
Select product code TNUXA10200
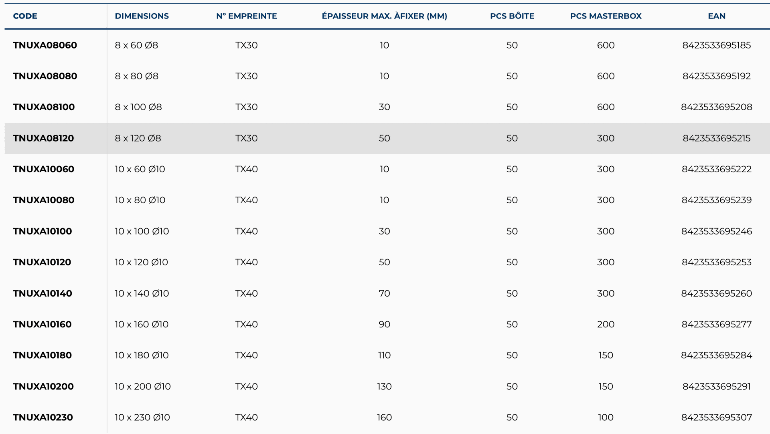point(43,387)
